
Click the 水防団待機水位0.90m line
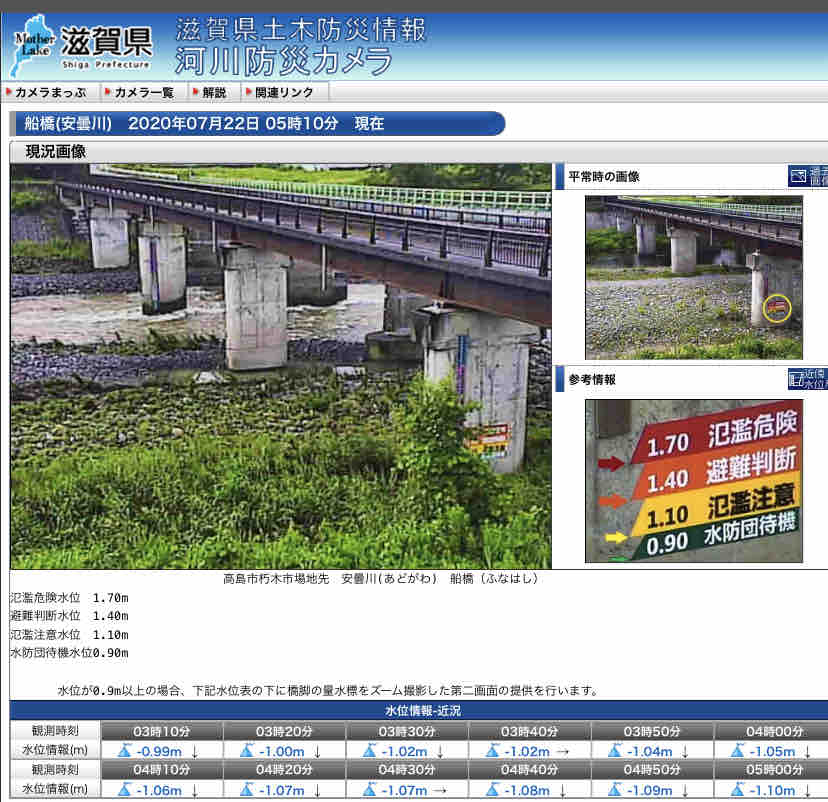[69, 653]
